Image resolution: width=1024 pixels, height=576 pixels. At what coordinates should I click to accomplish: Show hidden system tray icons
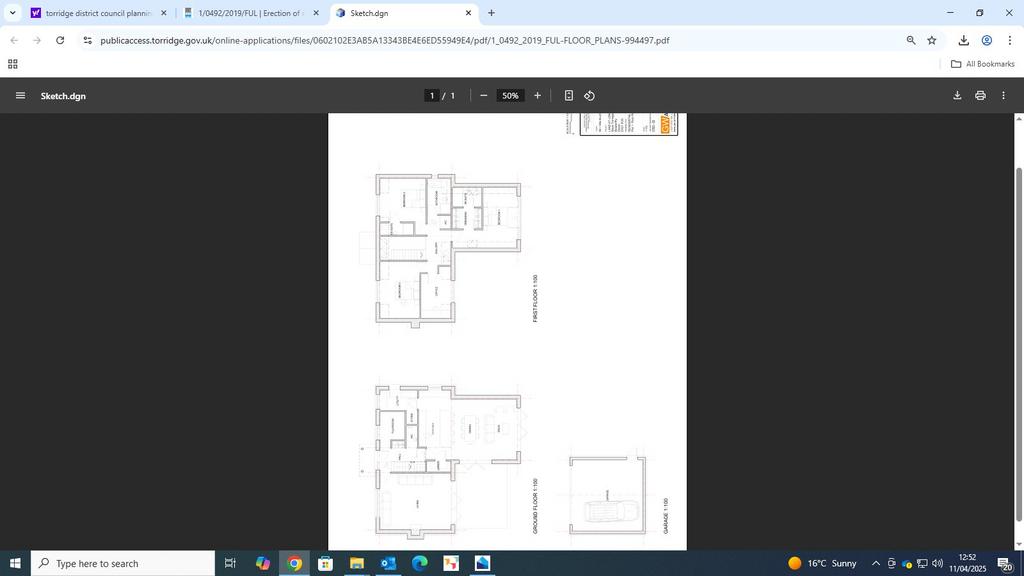[876, 563]
